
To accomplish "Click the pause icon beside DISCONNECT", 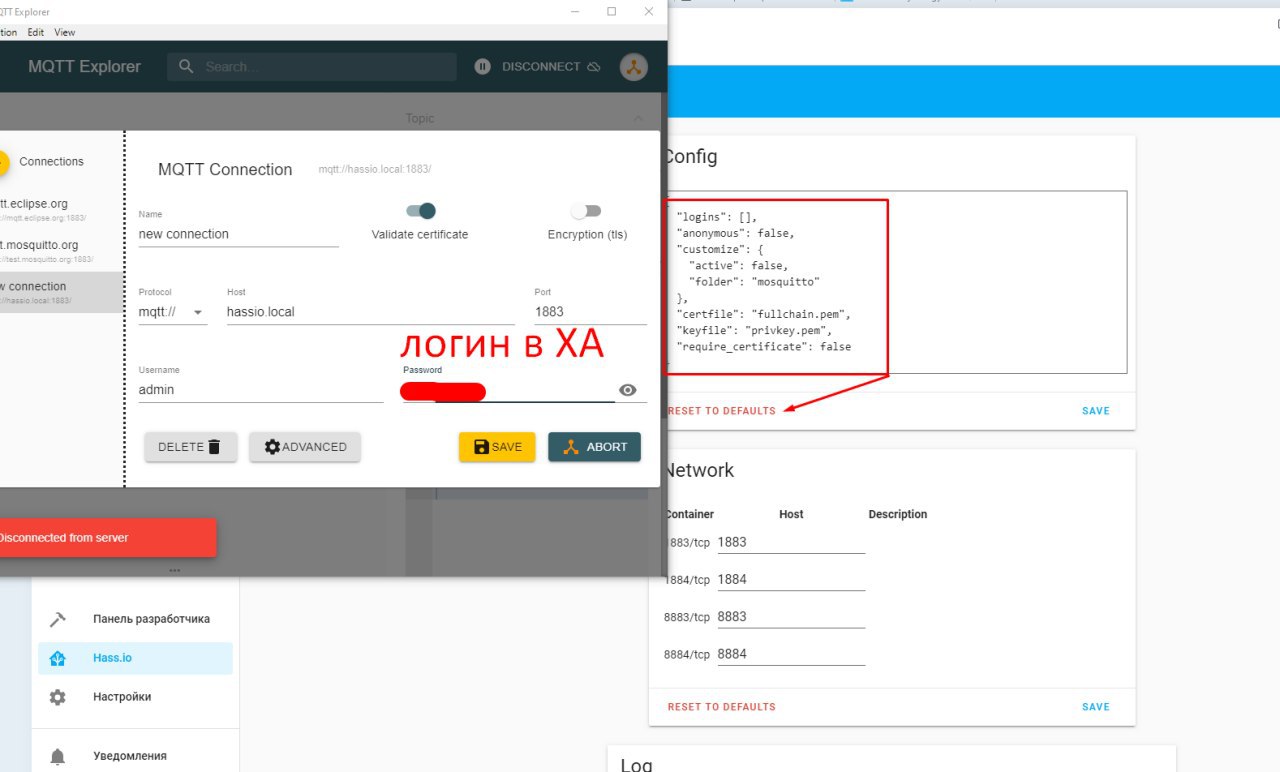I will [x=483, y=67].
